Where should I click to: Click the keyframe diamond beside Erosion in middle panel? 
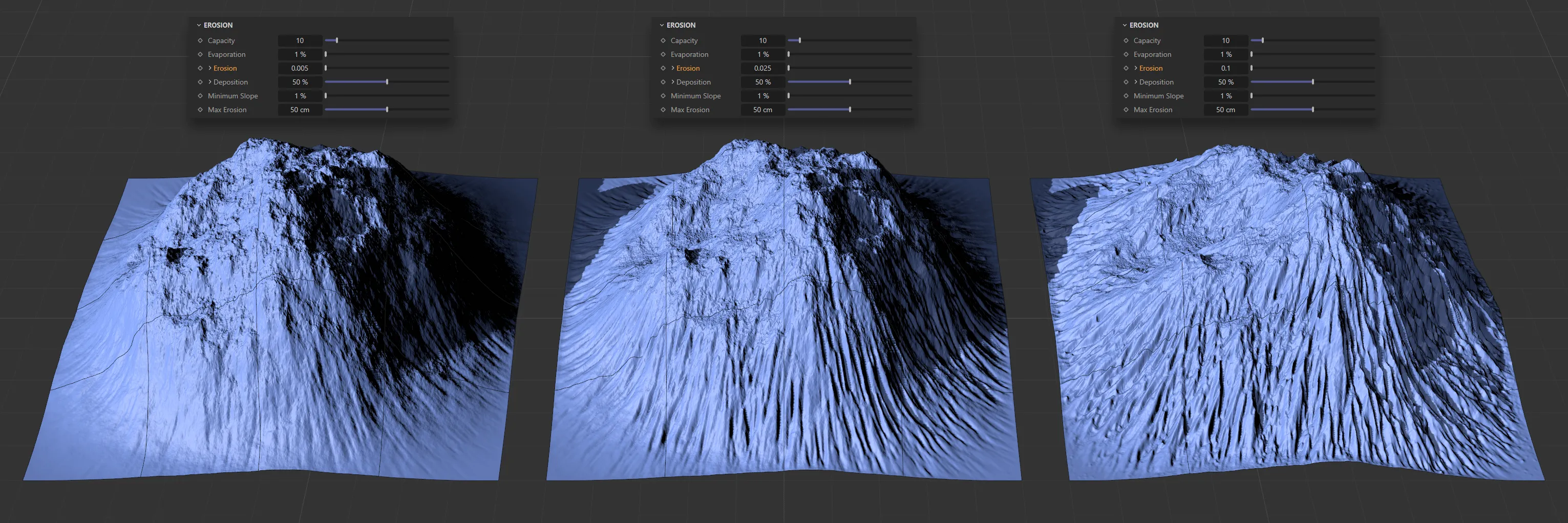coord(663,68)
